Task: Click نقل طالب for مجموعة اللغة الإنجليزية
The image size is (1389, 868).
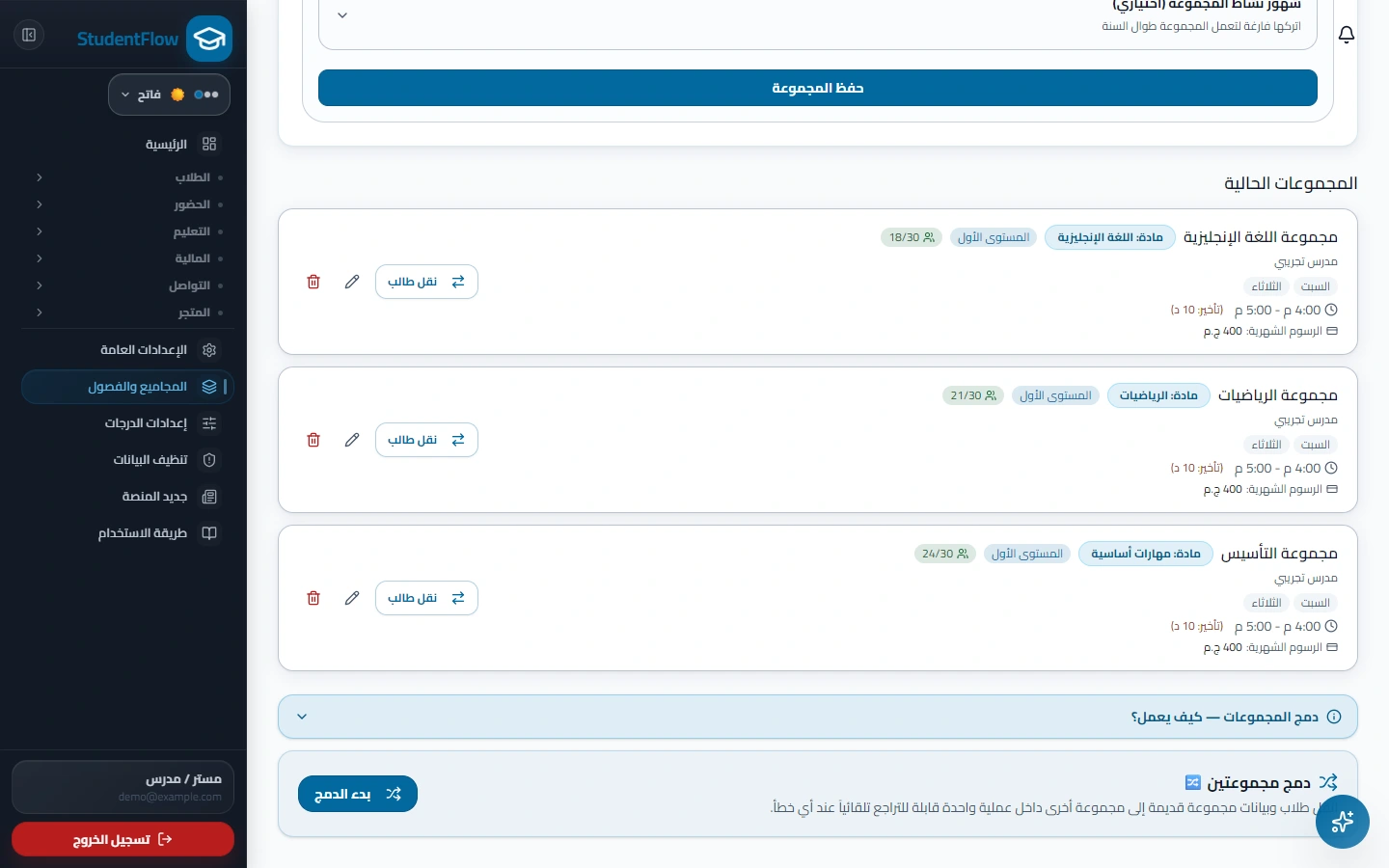Action: tap(426, 282)
